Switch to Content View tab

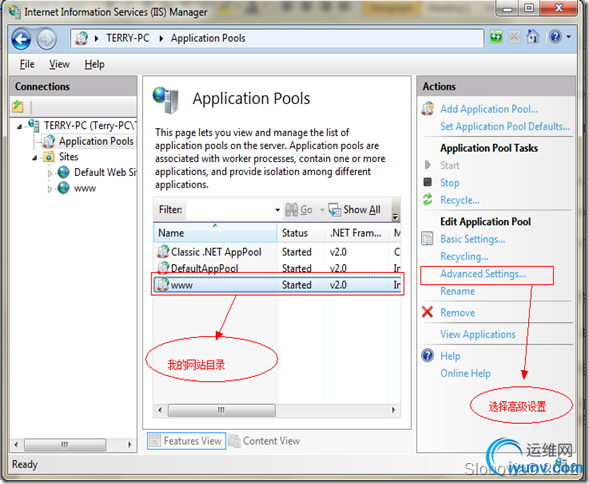(264, 441)
